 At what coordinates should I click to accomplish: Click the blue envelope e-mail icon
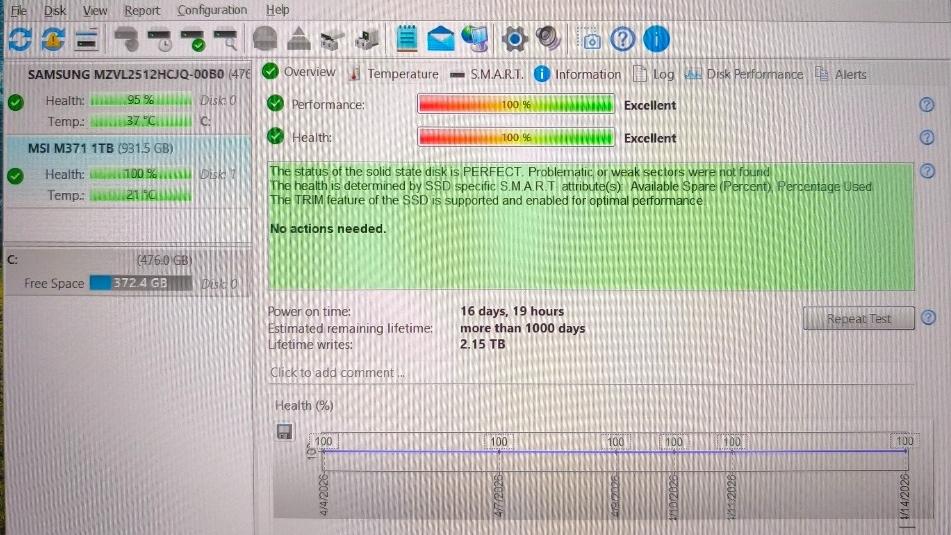pos(440,39)
